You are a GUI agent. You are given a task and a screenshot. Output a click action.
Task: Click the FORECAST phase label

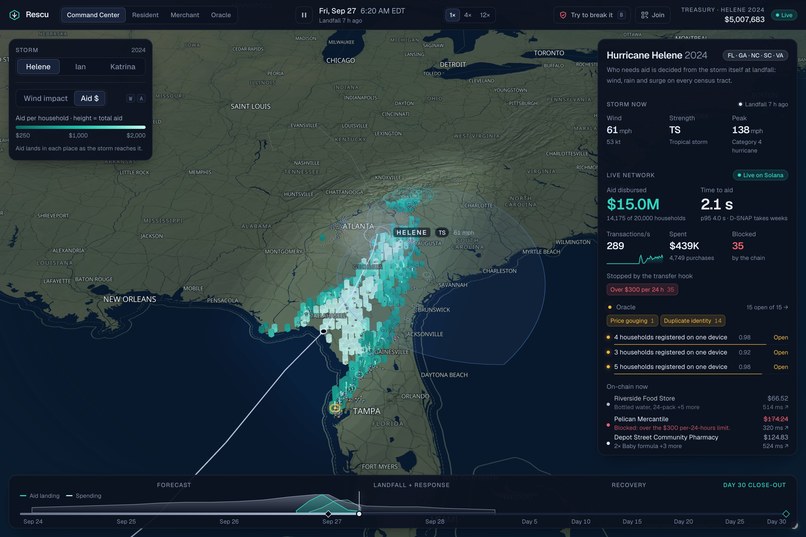[x=174, y=485]
